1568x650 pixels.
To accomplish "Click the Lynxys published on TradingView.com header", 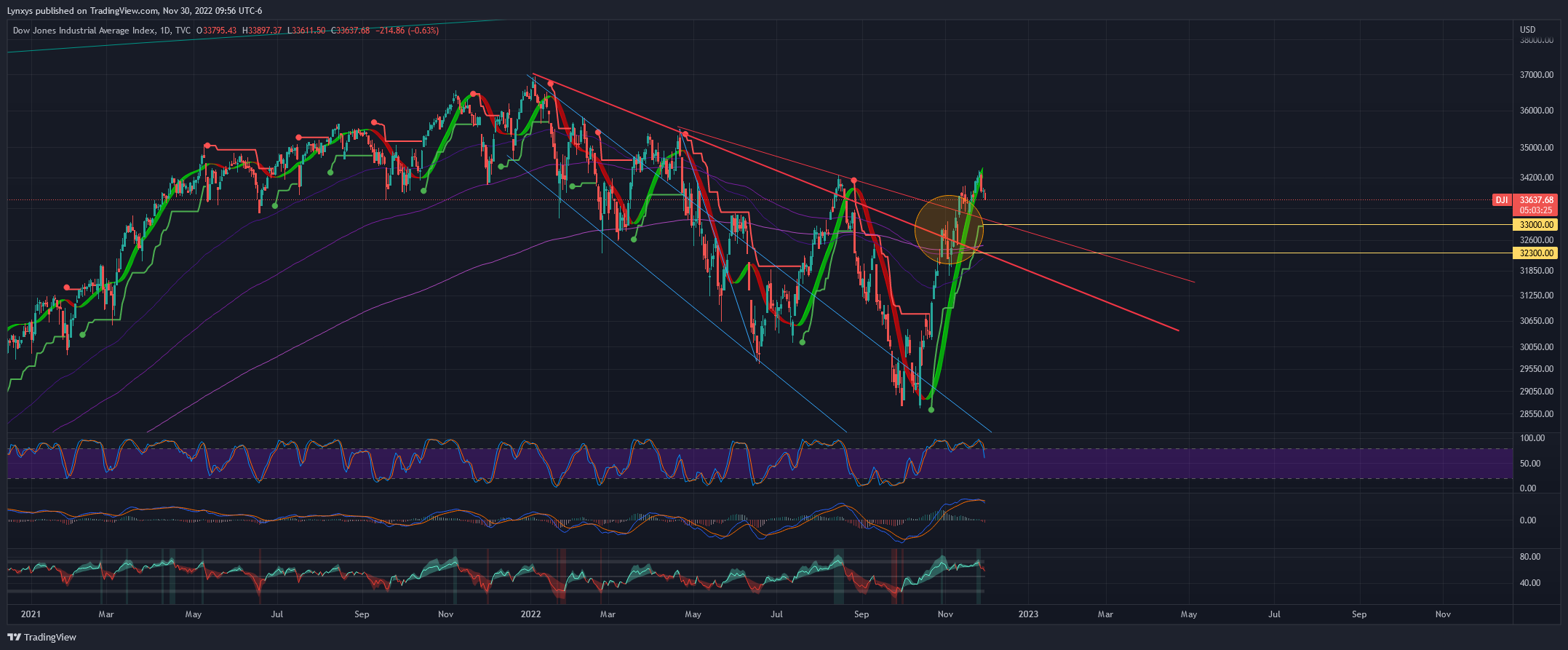I will (x=135, y=11).
